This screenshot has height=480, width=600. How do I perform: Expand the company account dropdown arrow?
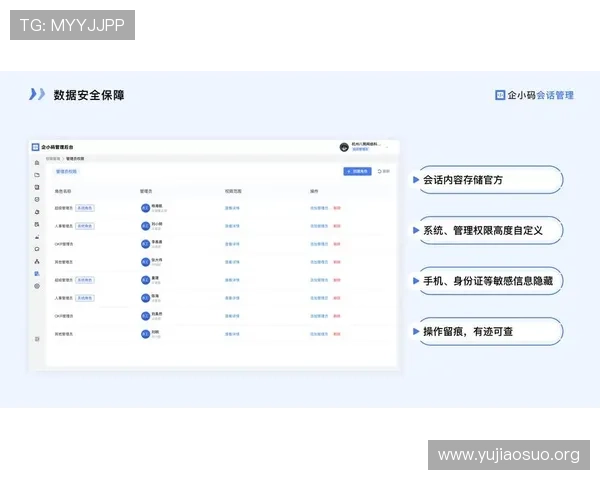point(387,147)
